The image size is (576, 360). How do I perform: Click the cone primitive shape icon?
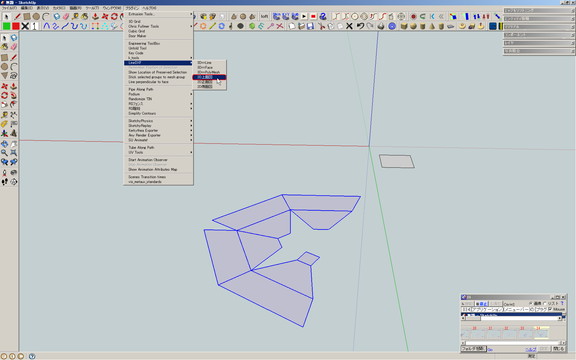point(432,26)
